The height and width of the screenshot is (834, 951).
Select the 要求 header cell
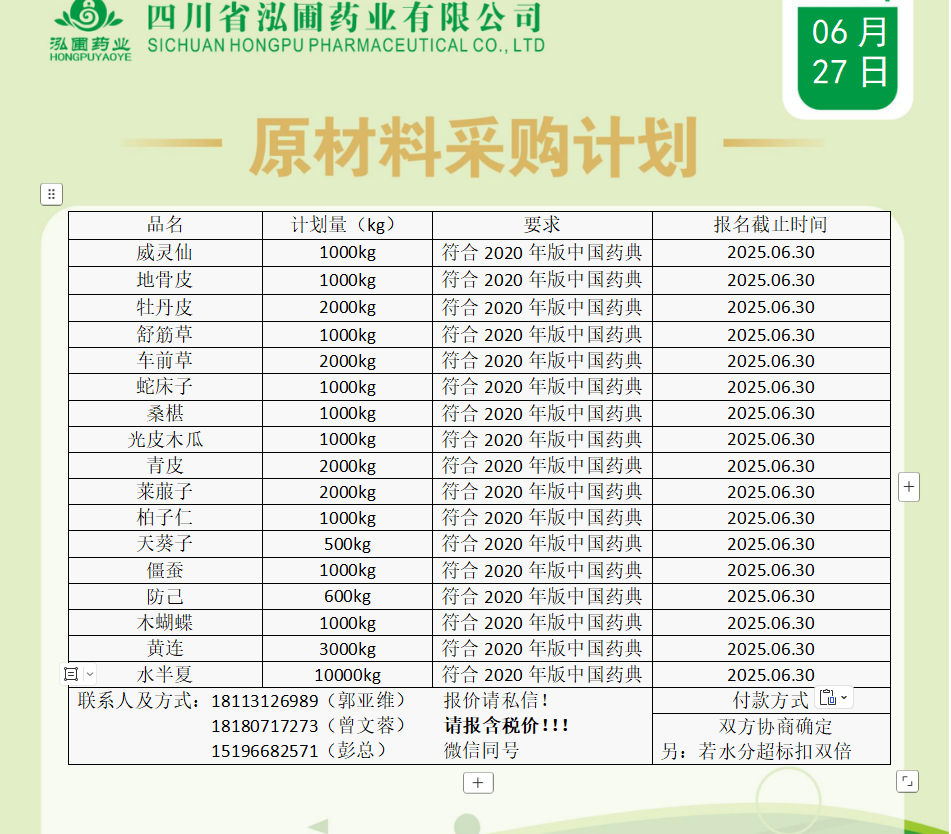(x=542, y=225)
